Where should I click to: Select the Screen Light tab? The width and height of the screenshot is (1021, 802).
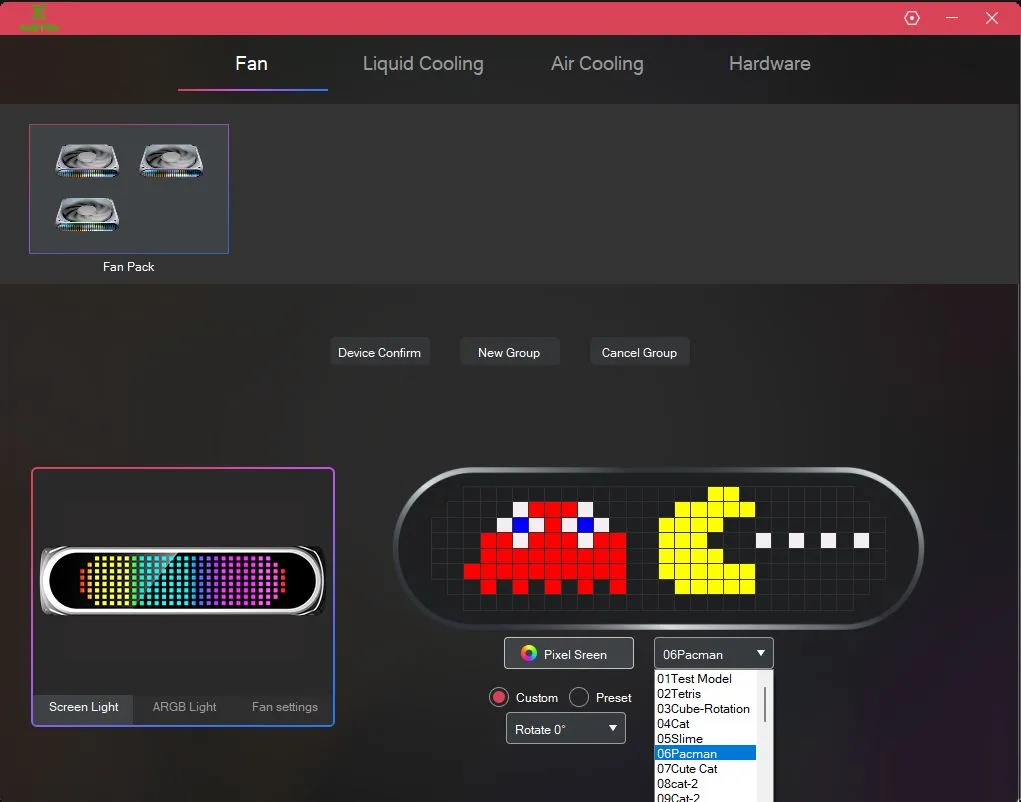pyautogui.click(x=83, y=707)
